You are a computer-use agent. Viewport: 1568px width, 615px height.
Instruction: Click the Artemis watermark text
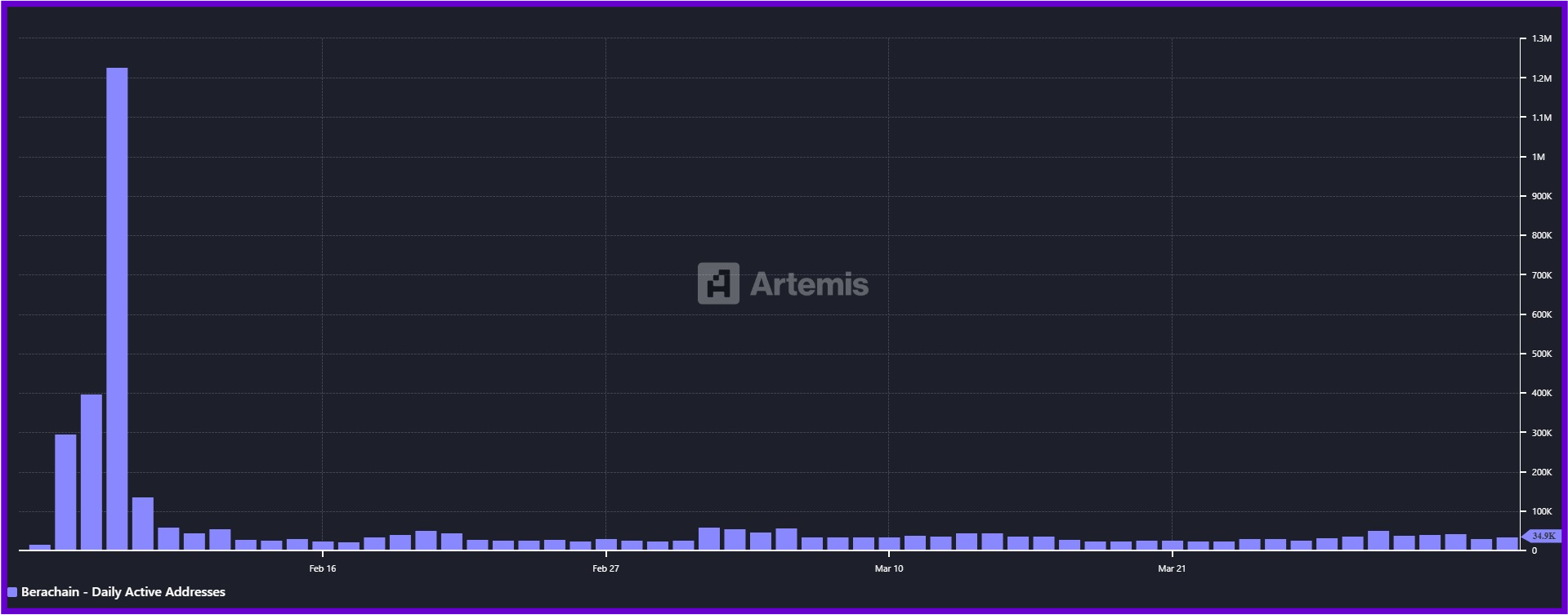(809, 284)
